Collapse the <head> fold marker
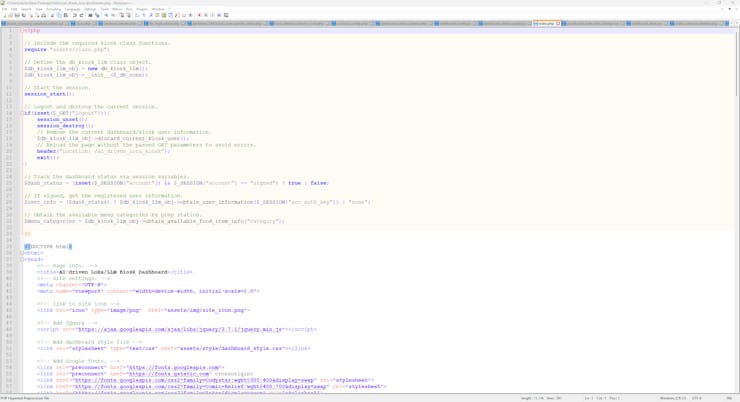740x402 pixels. pos(22,259)
